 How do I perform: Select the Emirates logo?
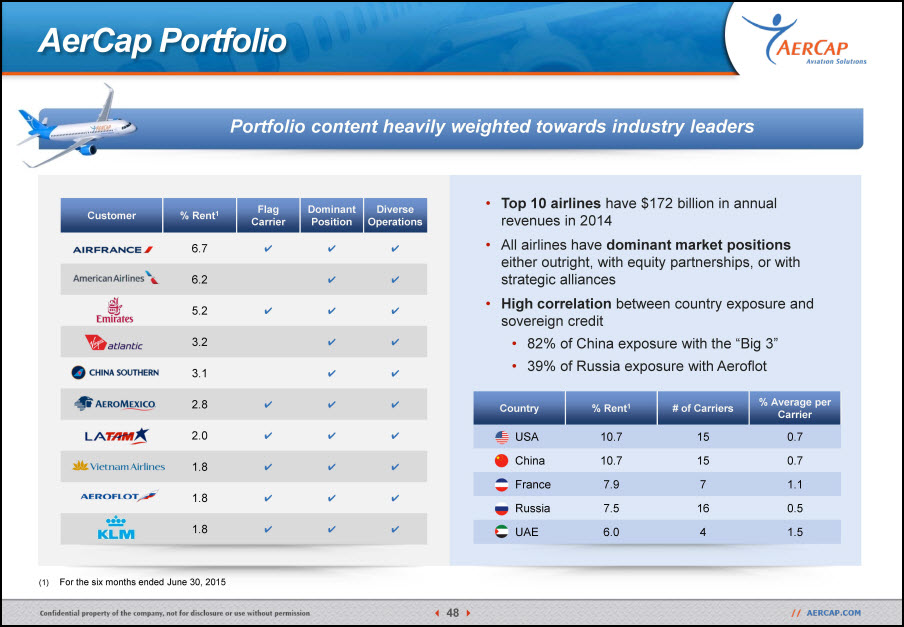pyautogui.click(x=114, y=311)
